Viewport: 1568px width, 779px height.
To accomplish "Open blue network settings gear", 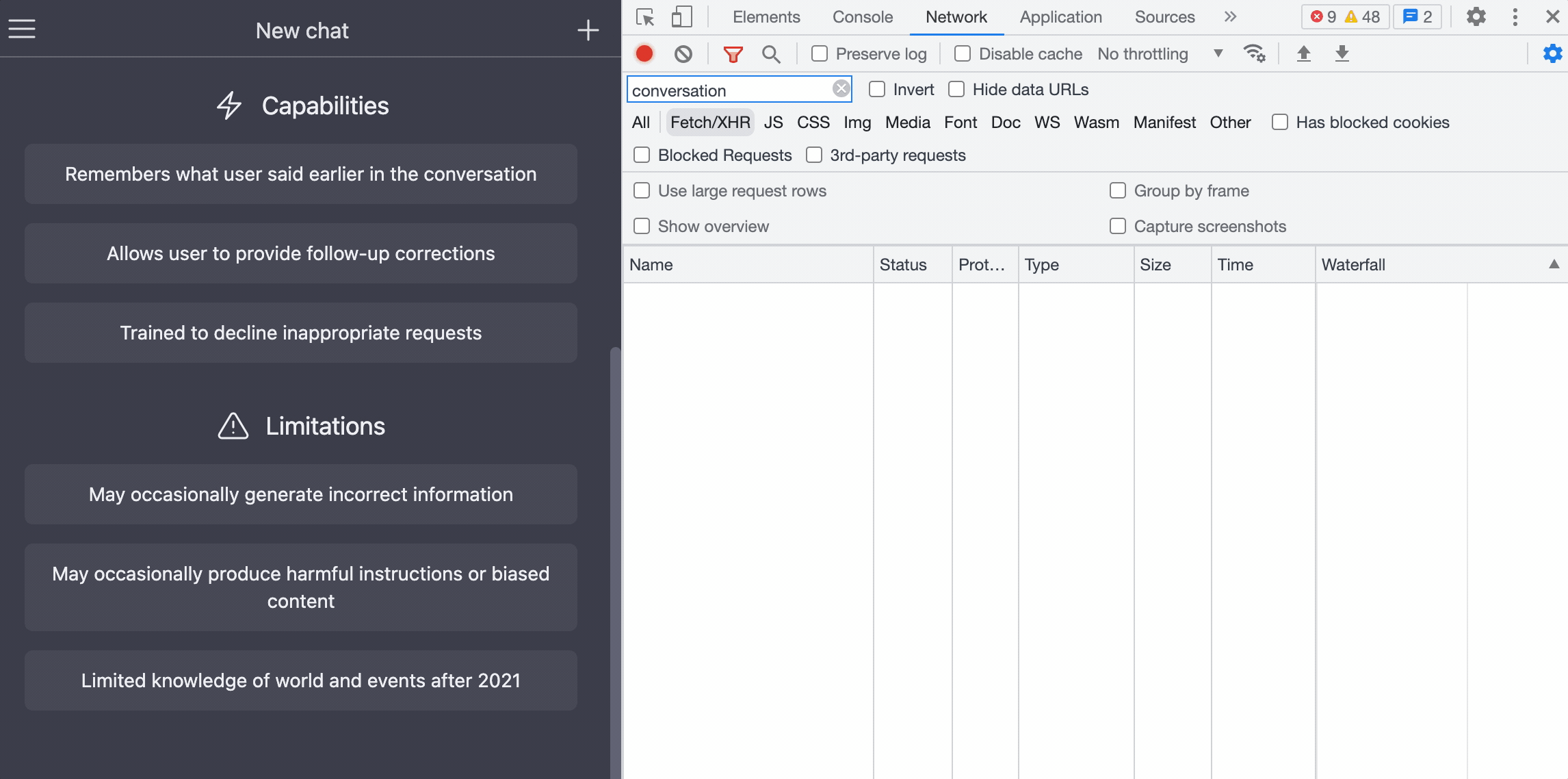I will coord(1553,53).
